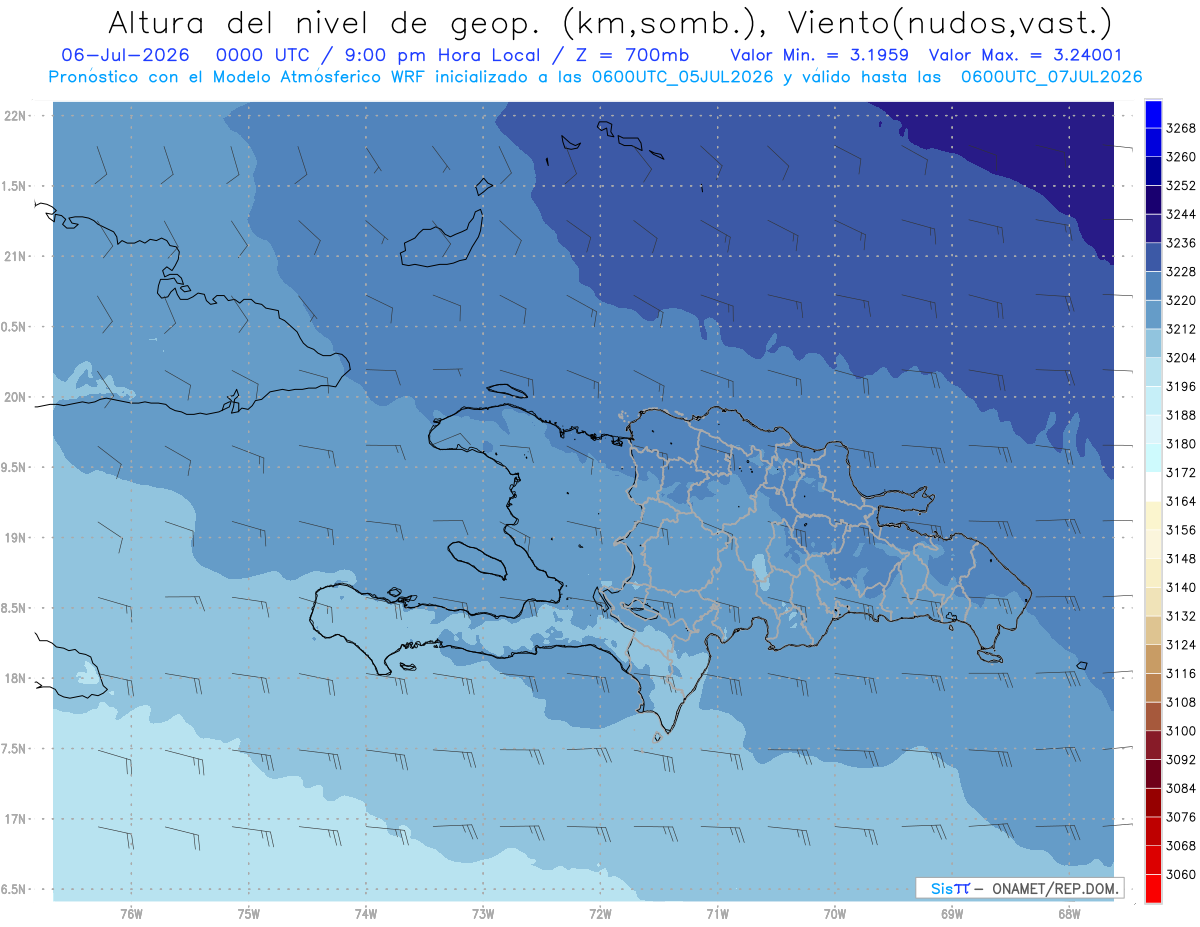Image resolution: width=1200 pixels, height=927 pixels.
Task: Click the 19N latitude label
Action: click(x=15, y=538)
